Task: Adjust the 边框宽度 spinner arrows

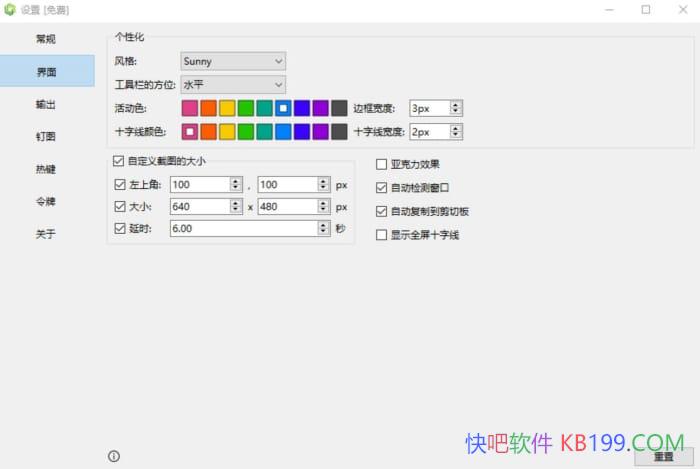Action: [x=455, y=108]
